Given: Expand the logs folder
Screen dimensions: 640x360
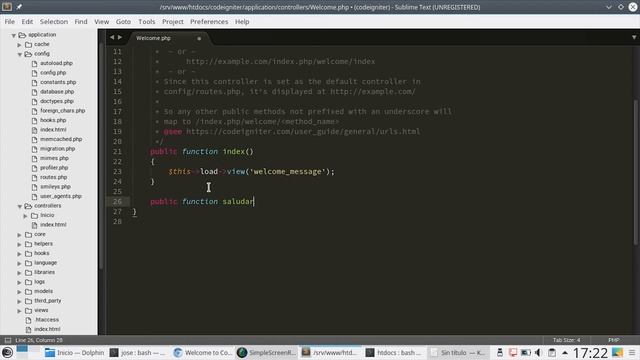Looking at the screenshot, I should pos(20,282).
